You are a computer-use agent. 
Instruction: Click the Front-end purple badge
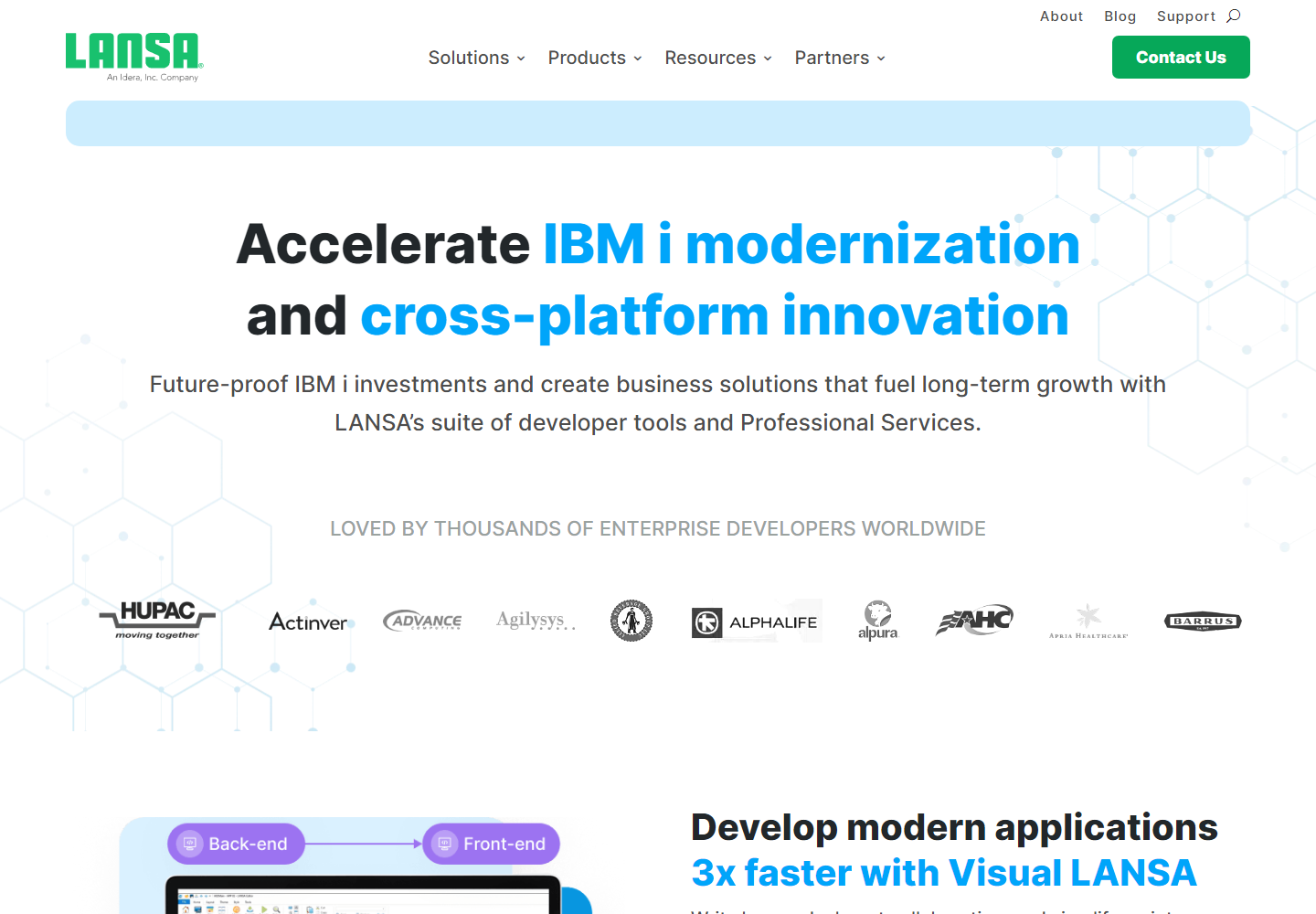coord(491,844)
